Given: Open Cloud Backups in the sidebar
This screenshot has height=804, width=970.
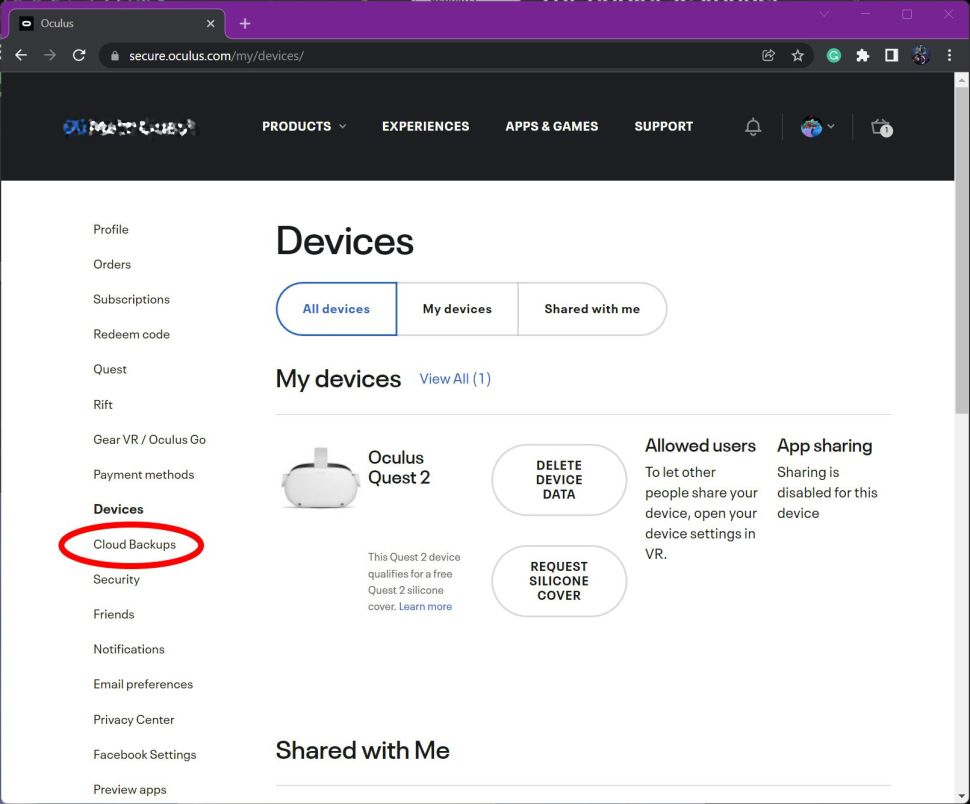Looking at the screenshot, I should (x=134, y=544).
